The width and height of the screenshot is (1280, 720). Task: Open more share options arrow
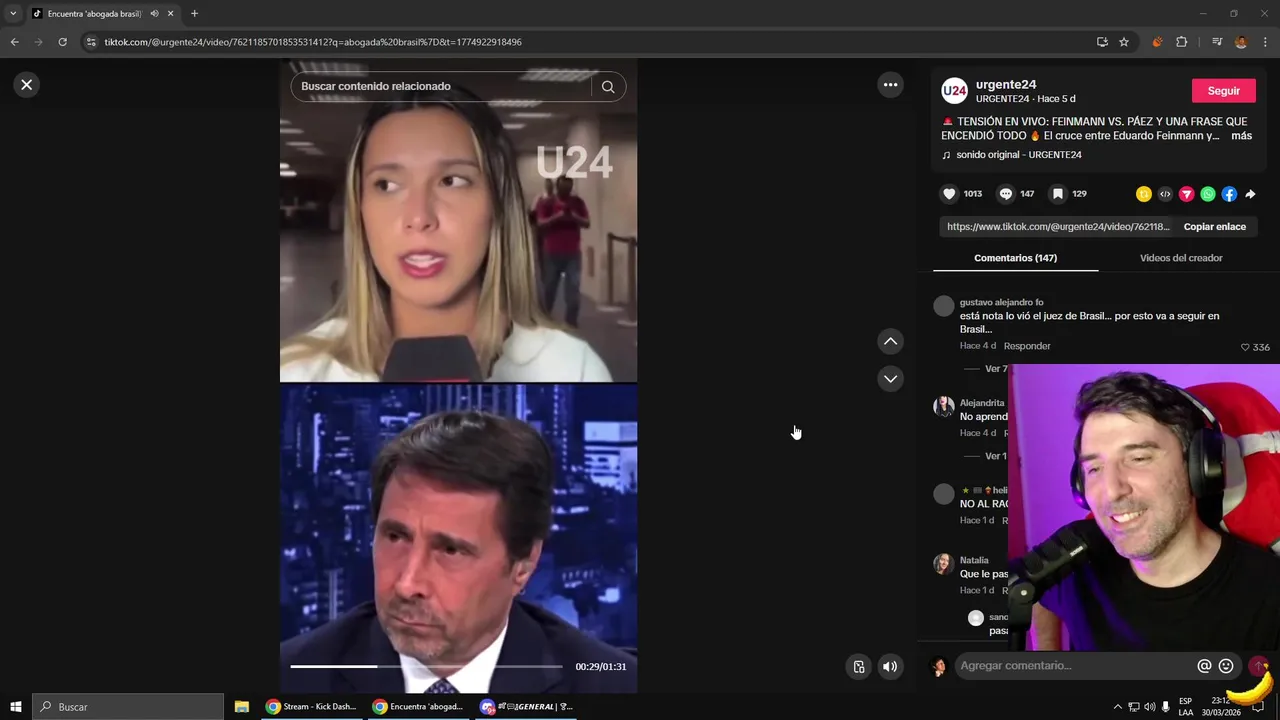tap(1250, 194)
